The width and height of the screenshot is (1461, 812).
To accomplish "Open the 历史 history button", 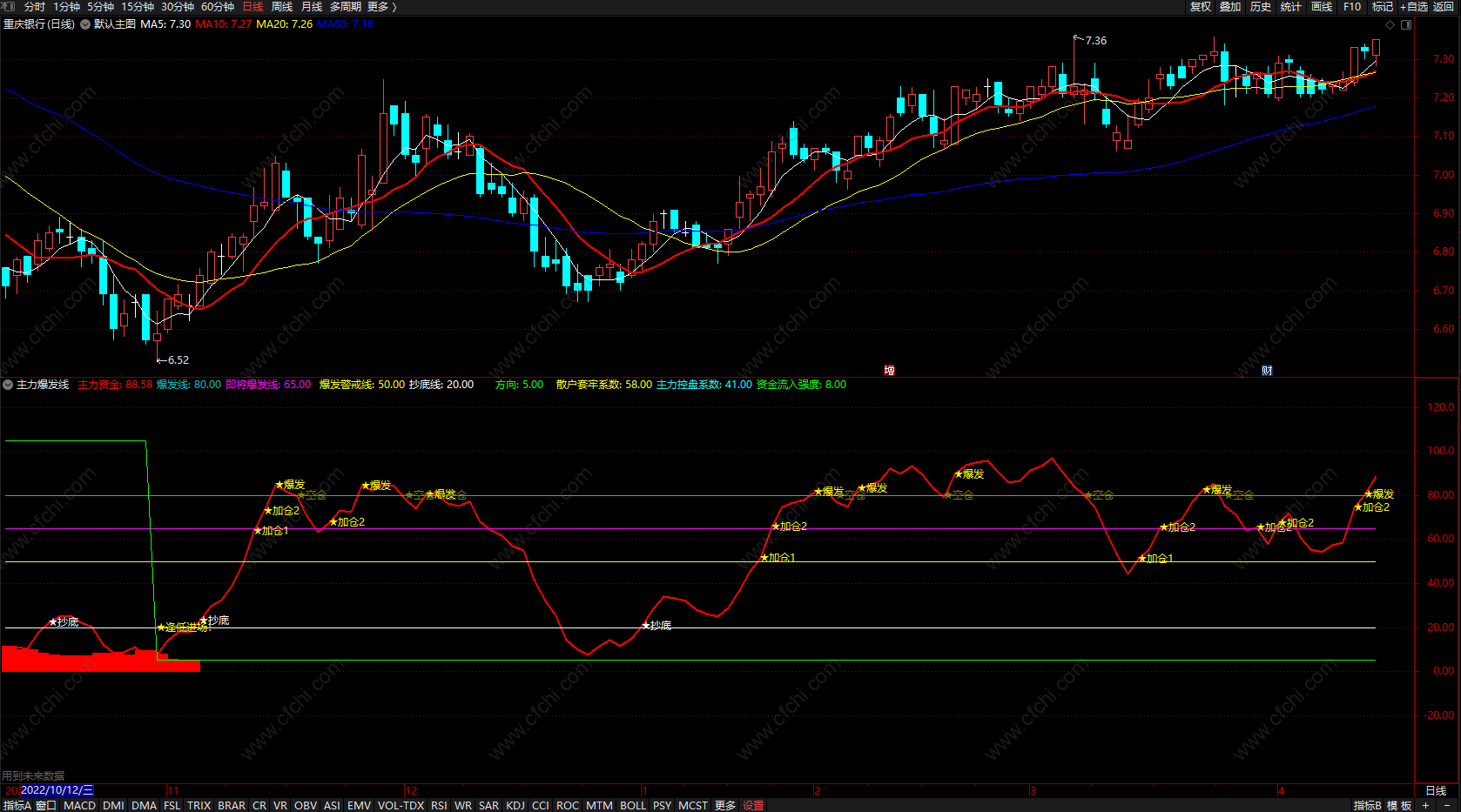I will pyautogui.click(x=1261, y=6).
